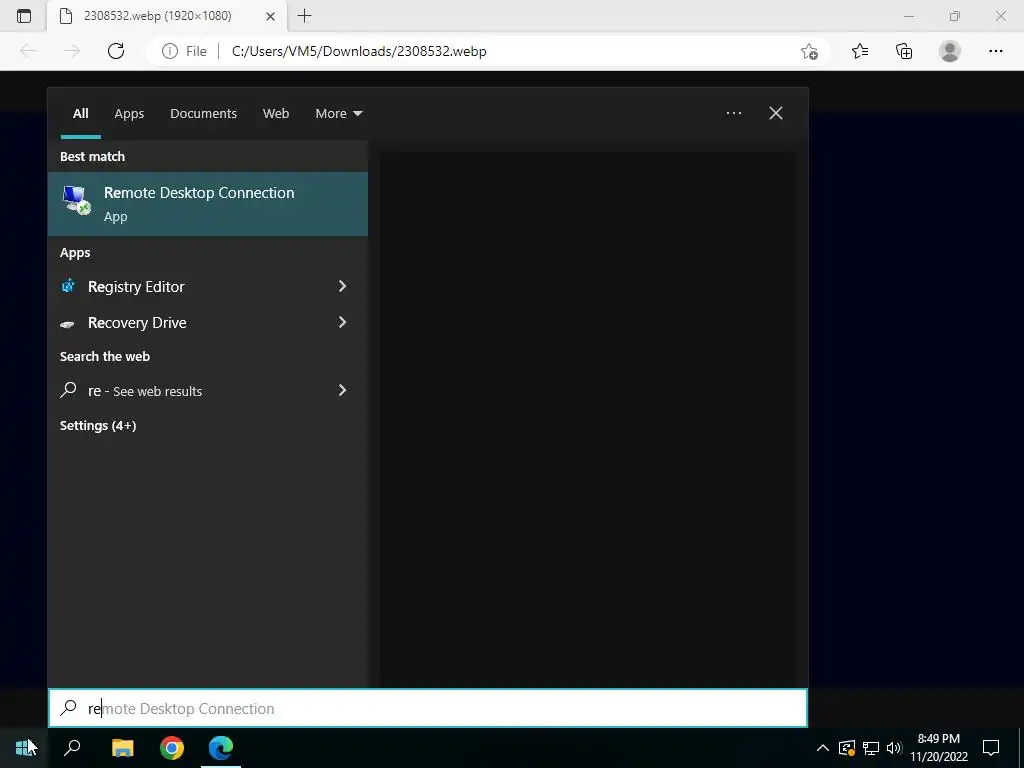The height and width of the screenshot is (768, 1024).
Task: Click the Edge address bar URL
Action: point(359,51)
